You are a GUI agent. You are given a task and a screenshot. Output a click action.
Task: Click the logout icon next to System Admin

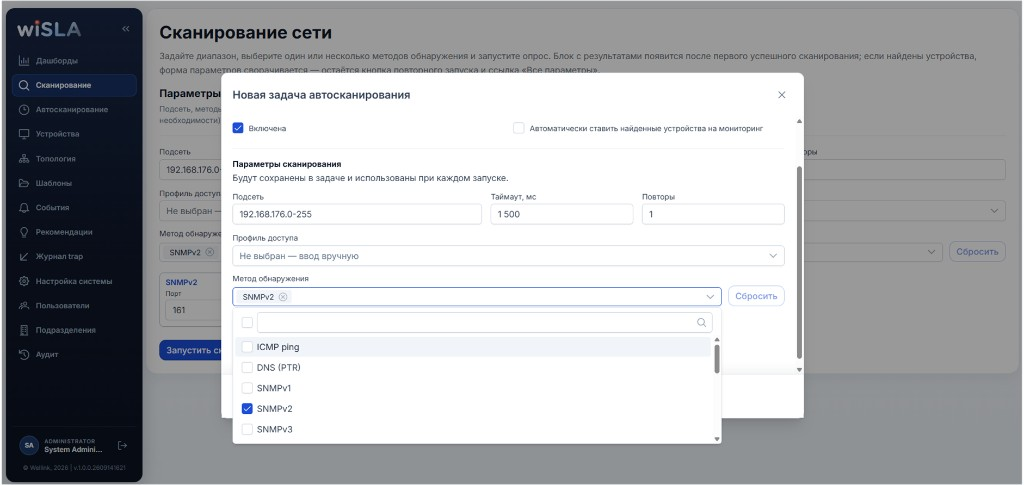point(122,446)
